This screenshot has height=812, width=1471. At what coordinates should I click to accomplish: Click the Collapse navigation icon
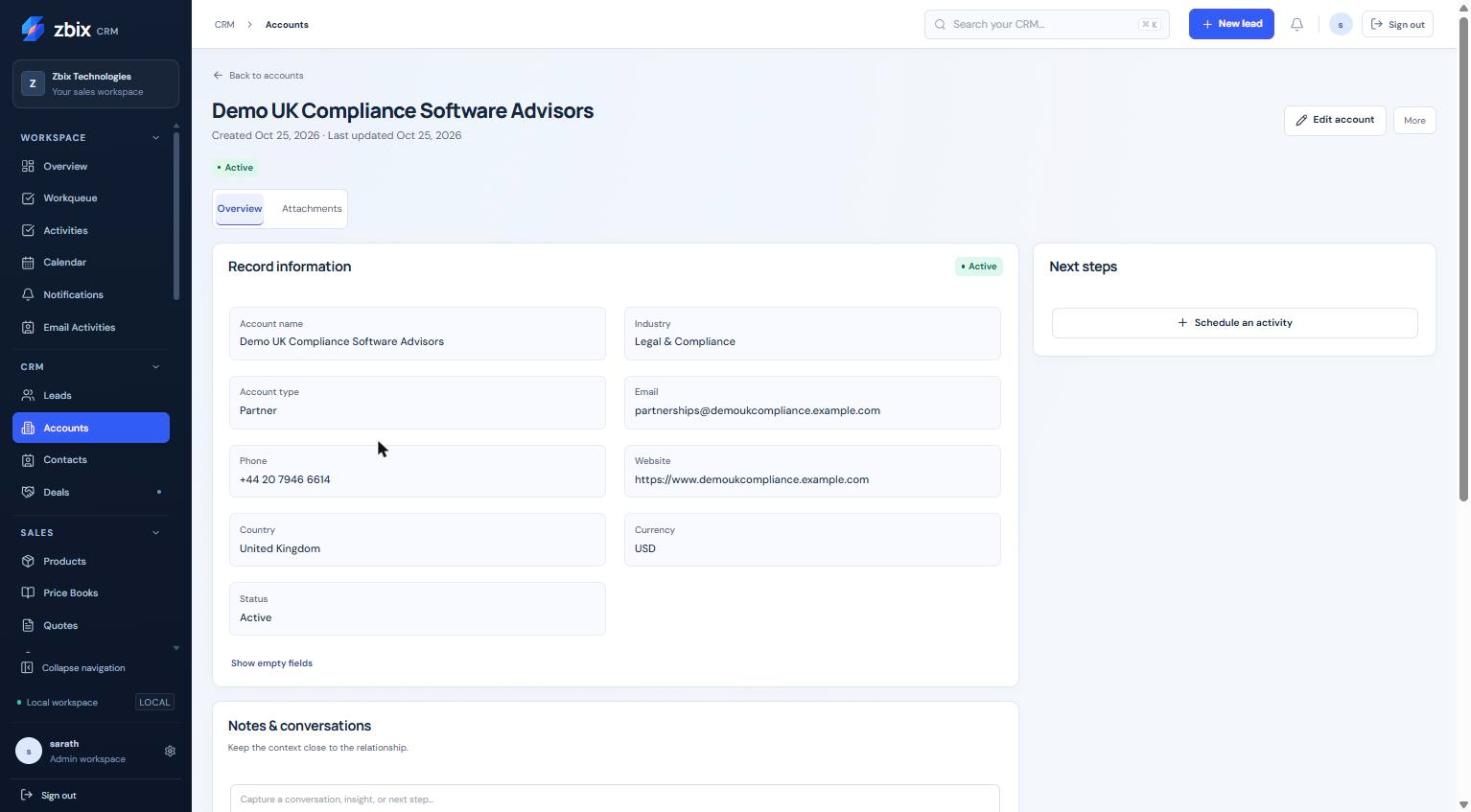click(27, 668)
